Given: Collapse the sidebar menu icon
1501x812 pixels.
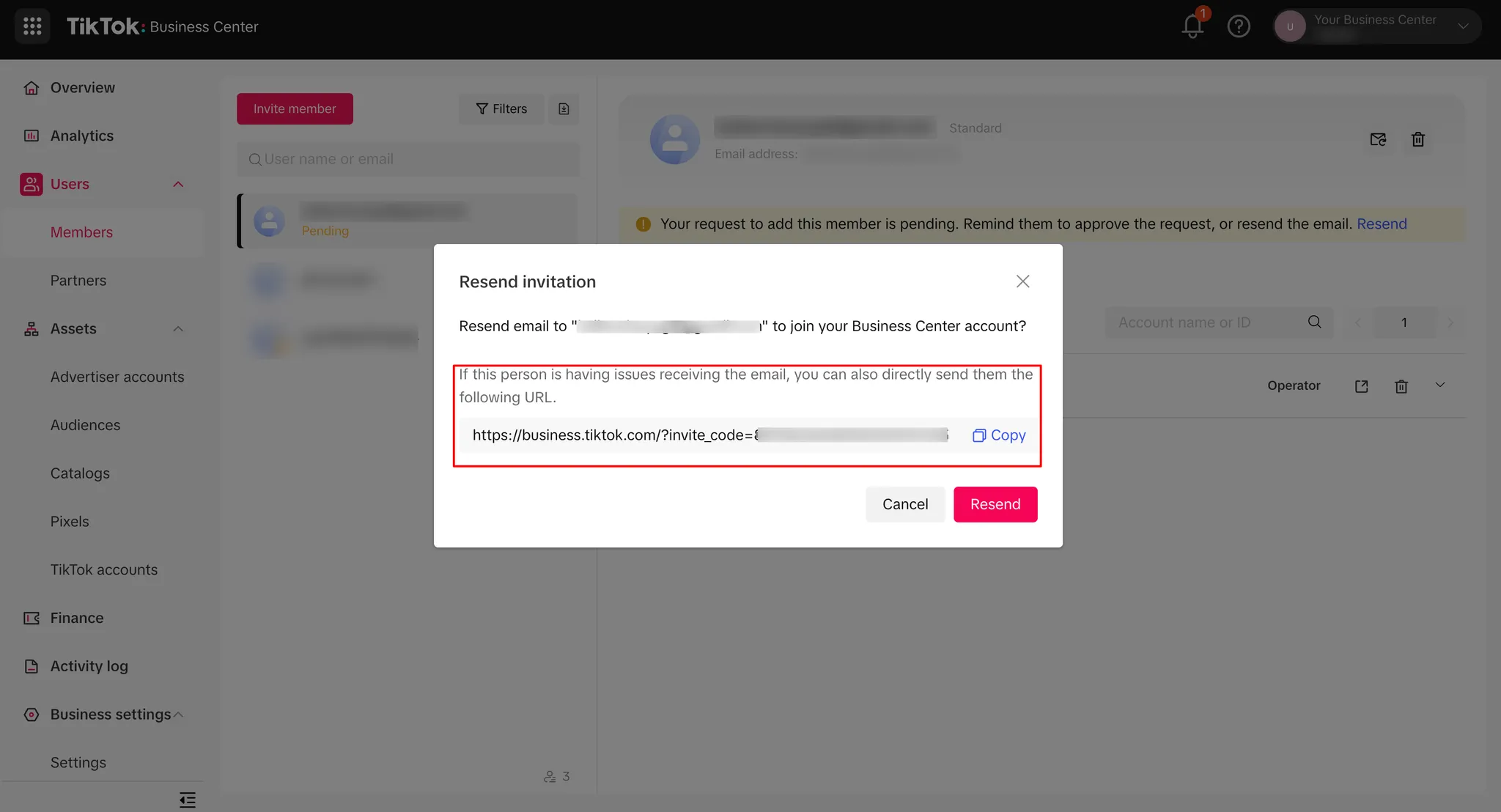Looking at the screenshot, I should 187,800.
